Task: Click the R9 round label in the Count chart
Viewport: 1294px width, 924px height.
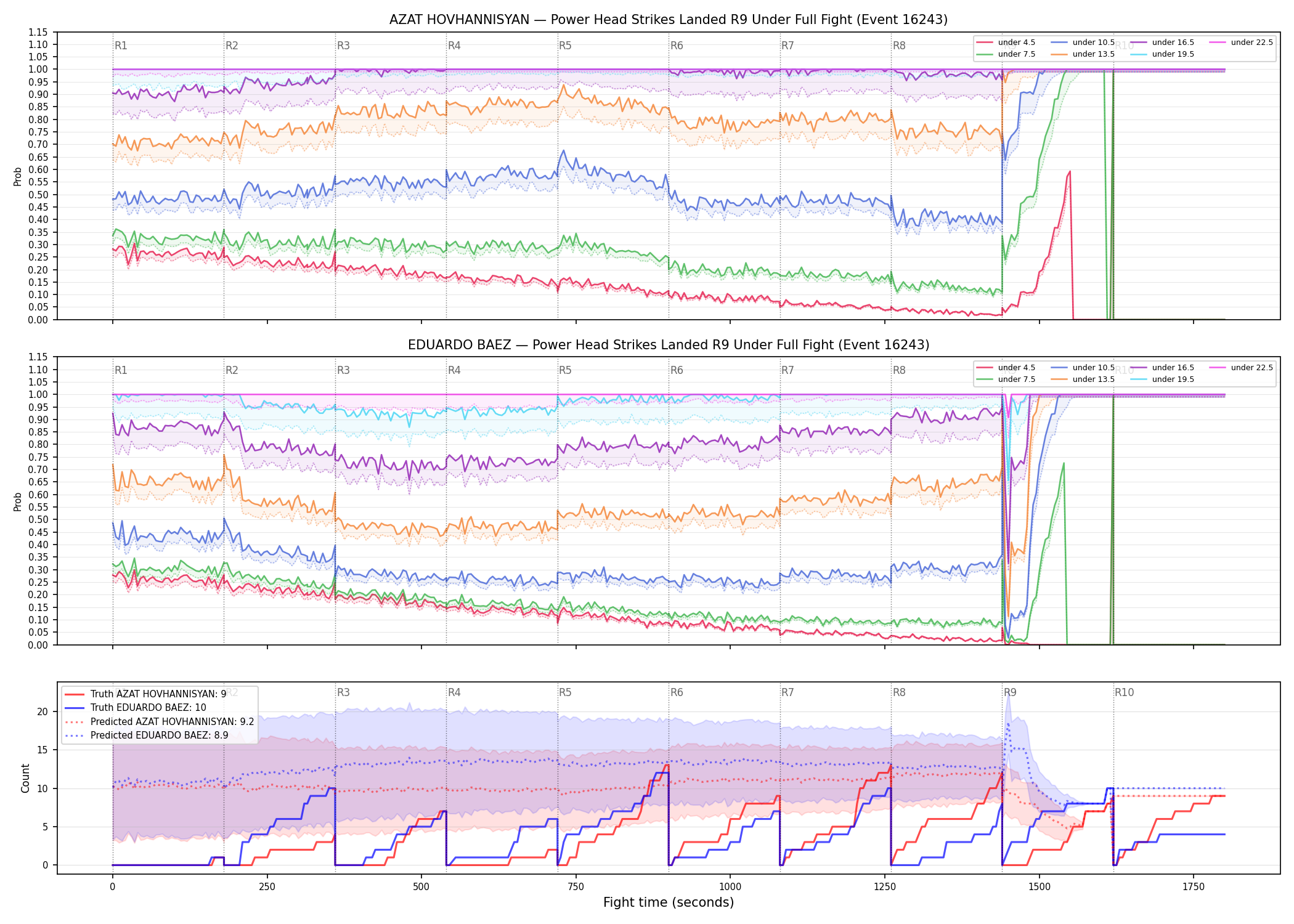Action: [x=1010, y=692]
